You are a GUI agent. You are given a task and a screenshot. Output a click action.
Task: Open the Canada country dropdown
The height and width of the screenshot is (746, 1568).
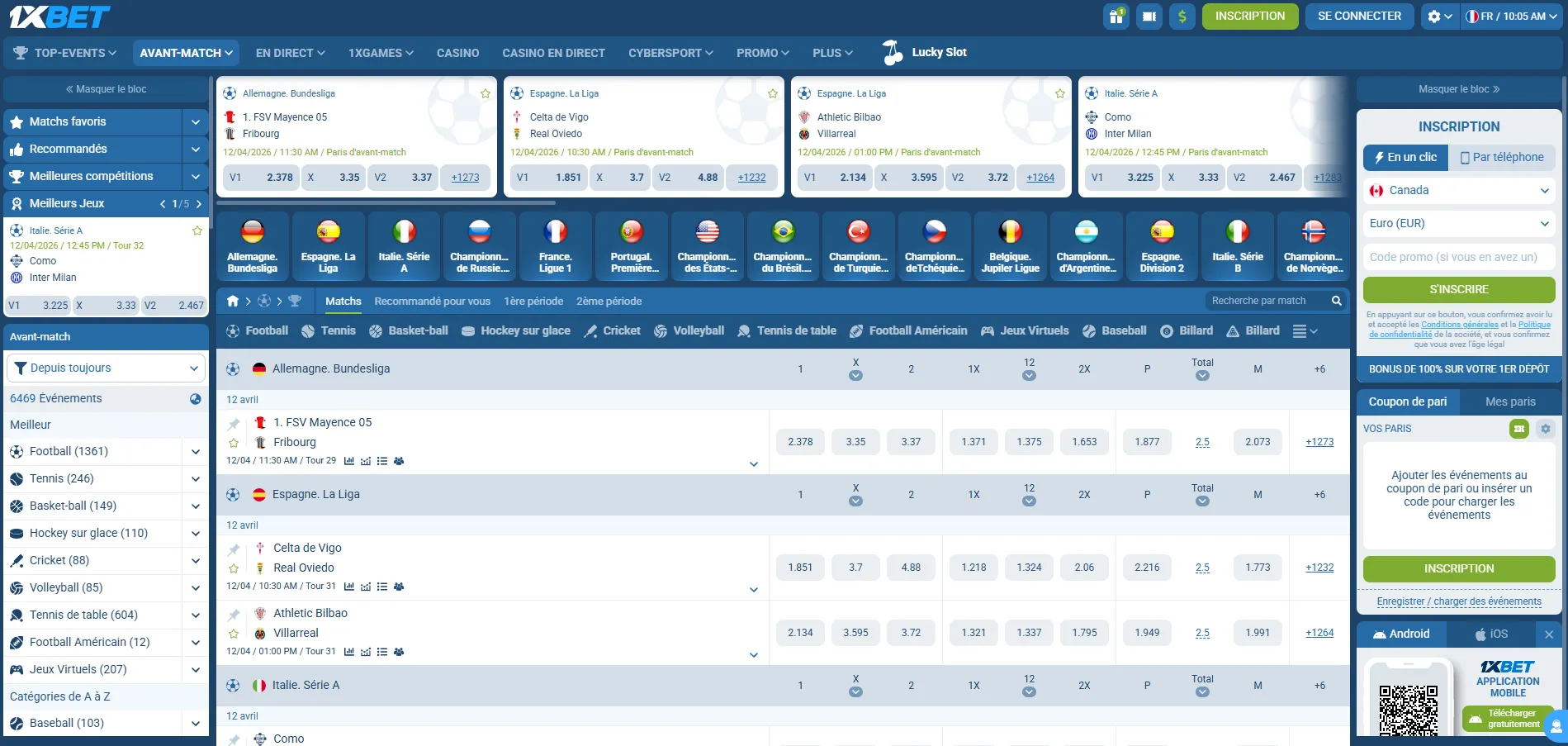tap(1459, 190)
